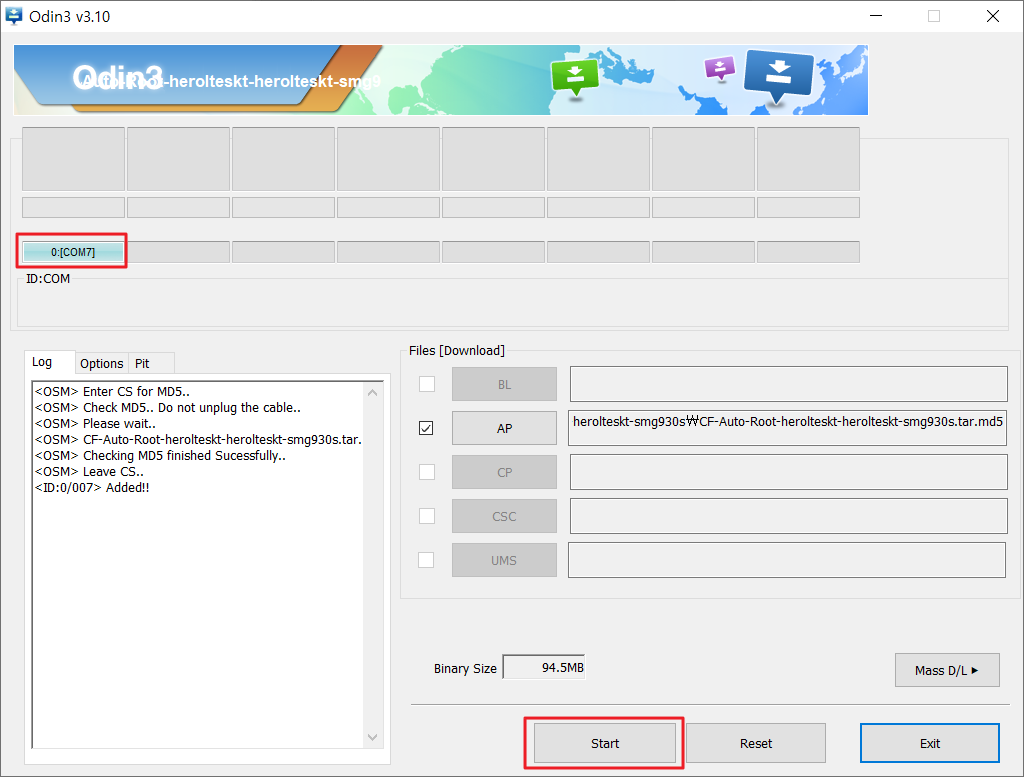Uncheck the AP checkbox

[426, 428]
